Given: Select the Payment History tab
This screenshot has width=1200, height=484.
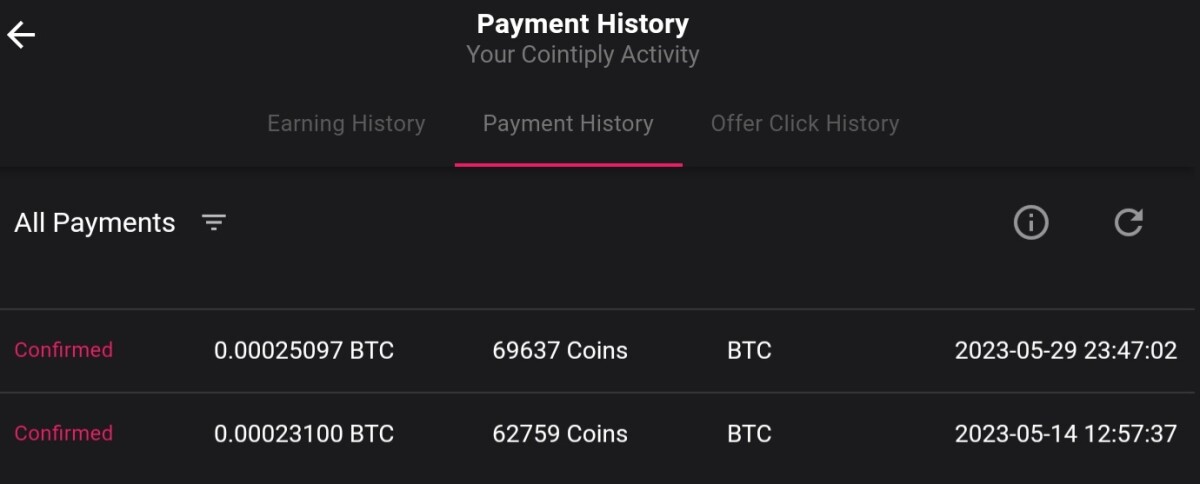Looking at the screenshot, I should tap(568, 124).
